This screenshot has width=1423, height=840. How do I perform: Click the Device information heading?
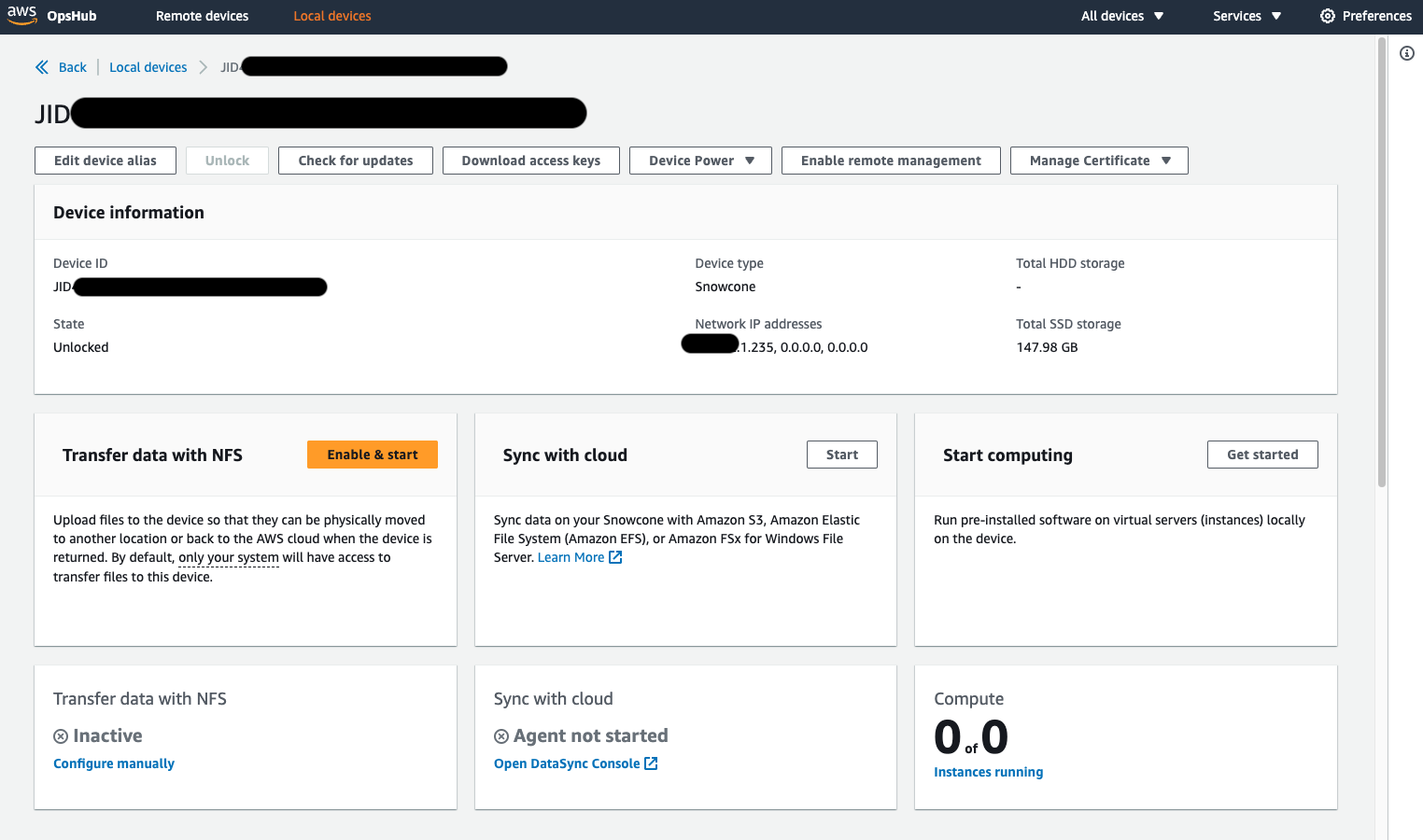(x=129, y=213)
